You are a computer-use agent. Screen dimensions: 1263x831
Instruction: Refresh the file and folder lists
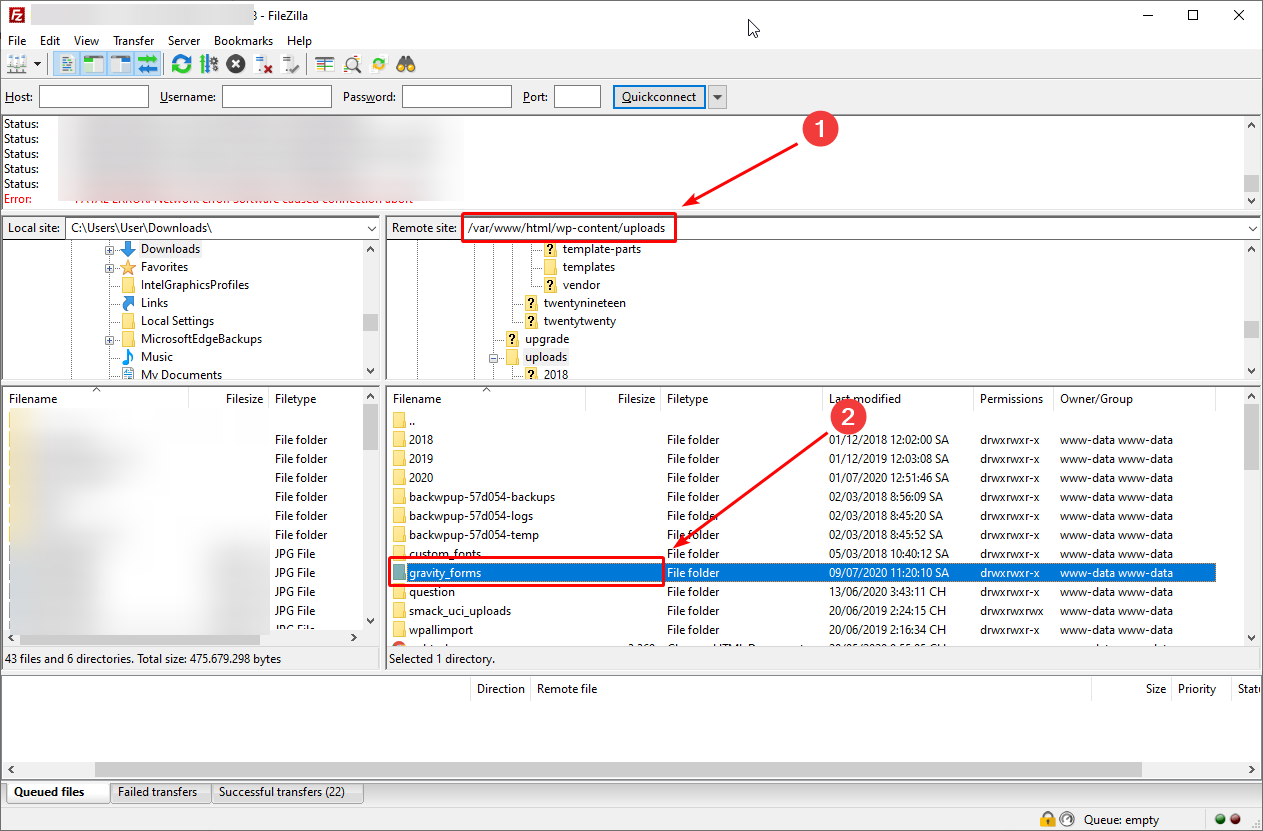click(x=181, y=64)
